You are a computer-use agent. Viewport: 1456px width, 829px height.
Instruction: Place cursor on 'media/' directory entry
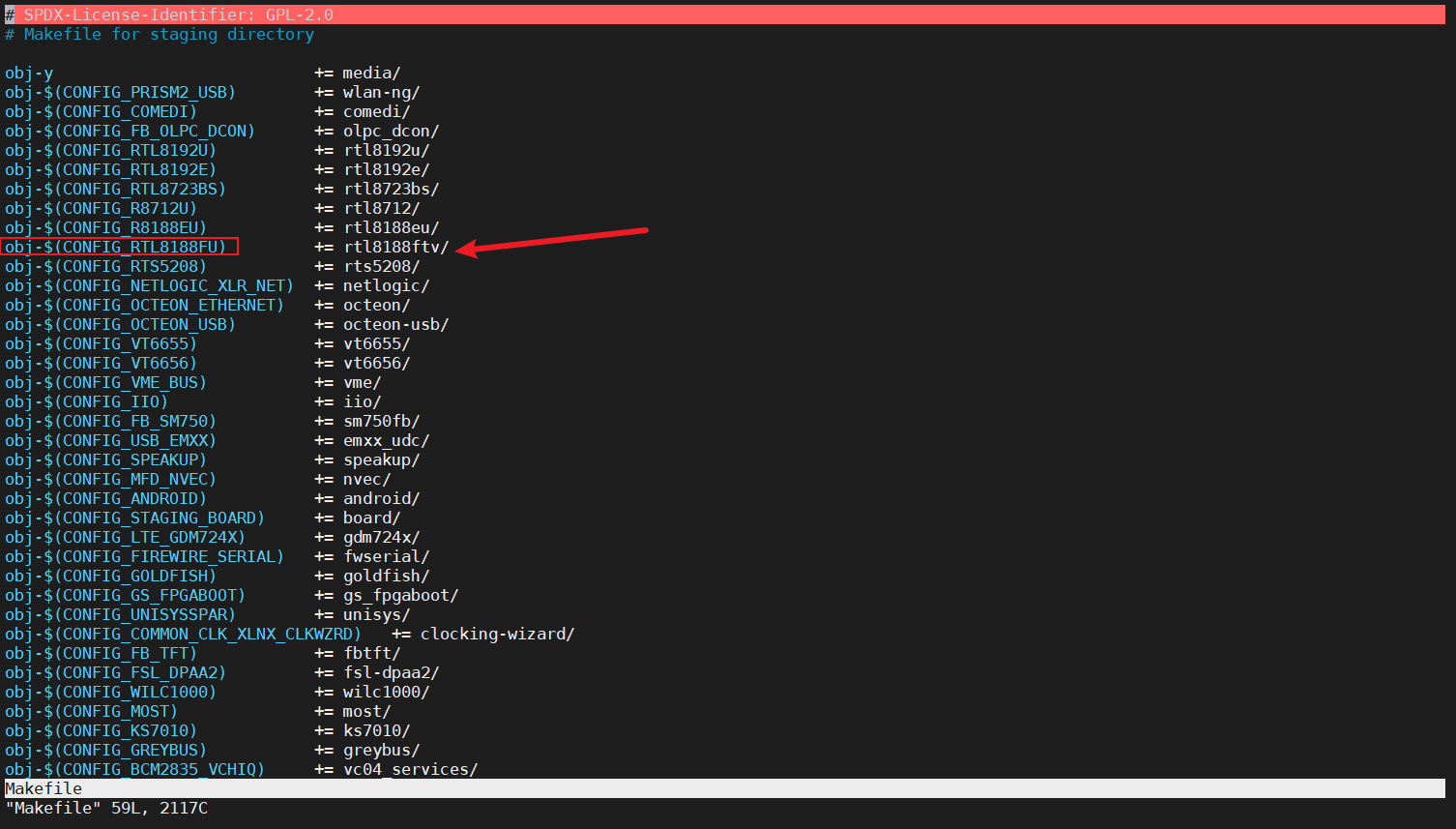click(x=371, y=73)
